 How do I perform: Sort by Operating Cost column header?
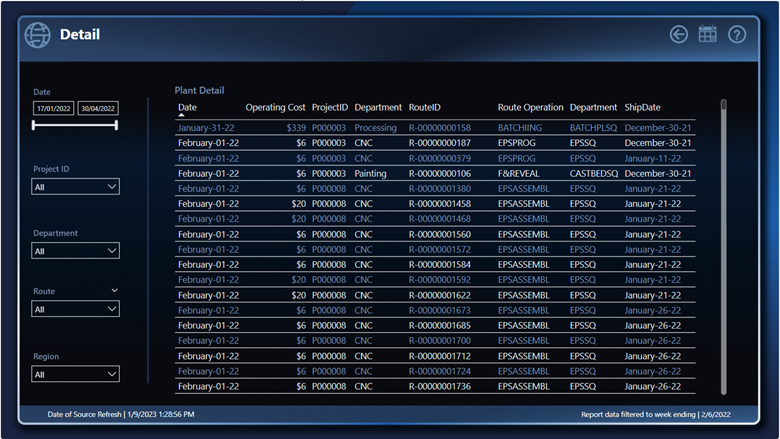(275, 107)
